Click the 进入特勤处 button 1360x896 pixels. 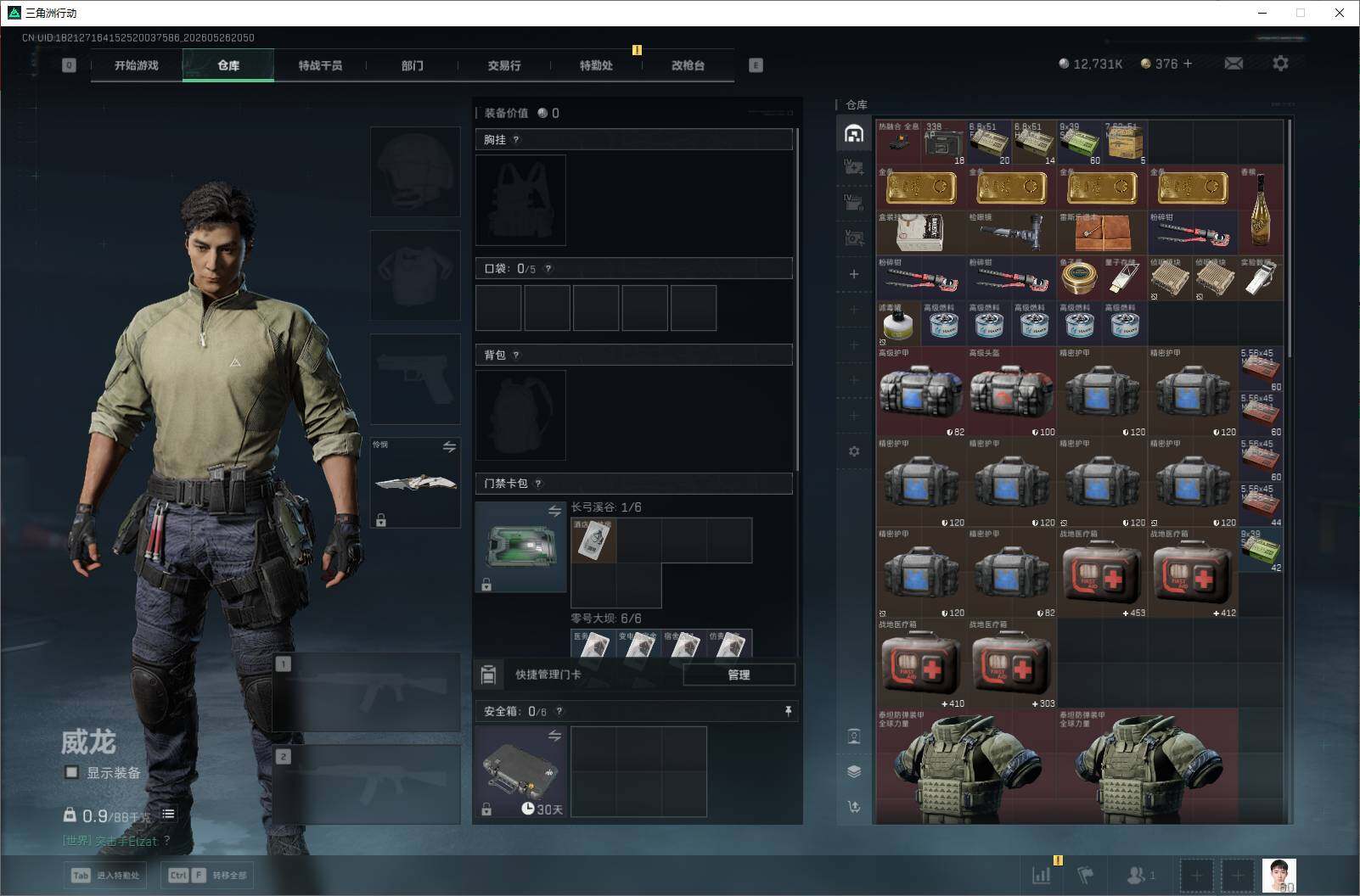(105, 875)
